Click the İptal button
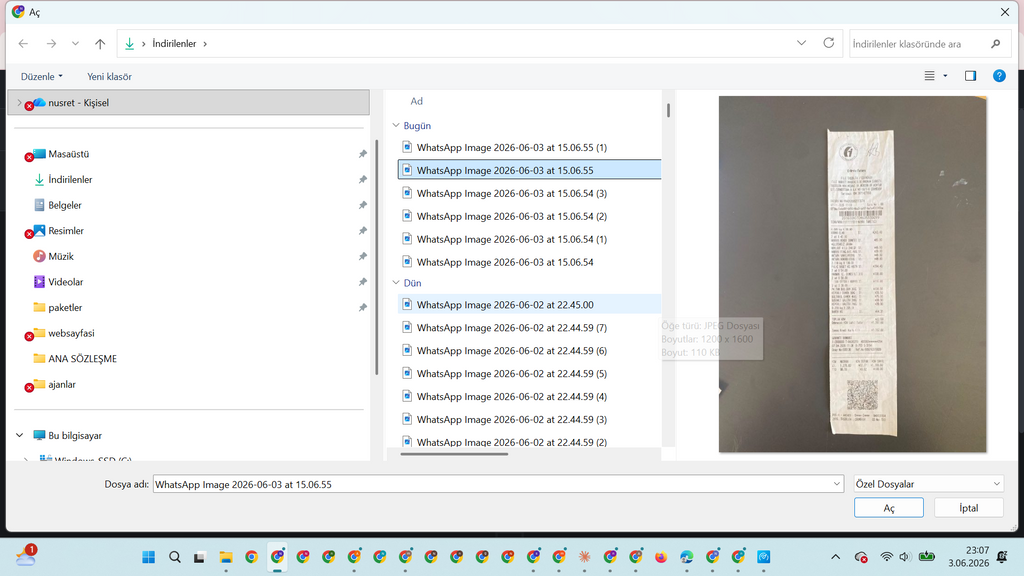The width and height of the screenshot is (1024, 576). [968, 507]
